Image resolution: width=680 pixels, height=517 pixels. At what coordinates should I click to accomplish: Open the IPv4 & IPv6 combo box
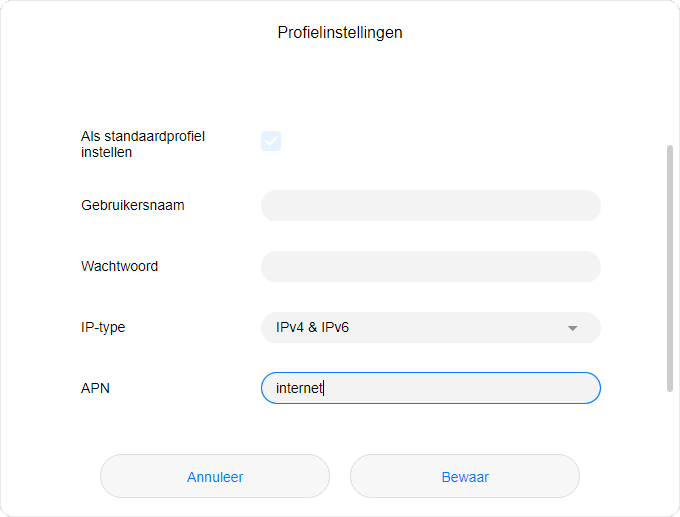point(430,328)
